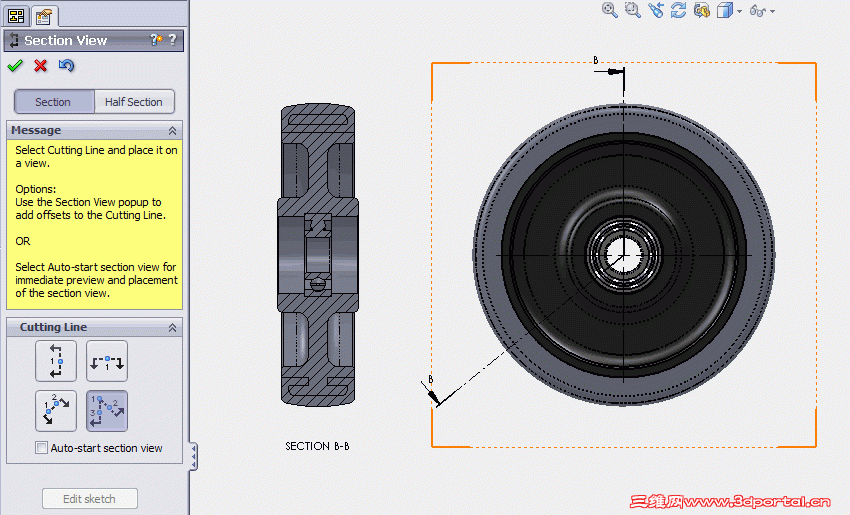Collapse the Message panel

(x=172, y=131)
